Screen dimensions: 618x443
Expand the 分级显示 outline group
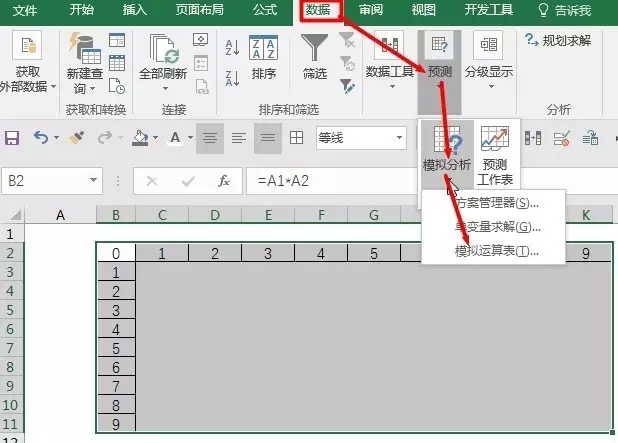coord(488,60)
